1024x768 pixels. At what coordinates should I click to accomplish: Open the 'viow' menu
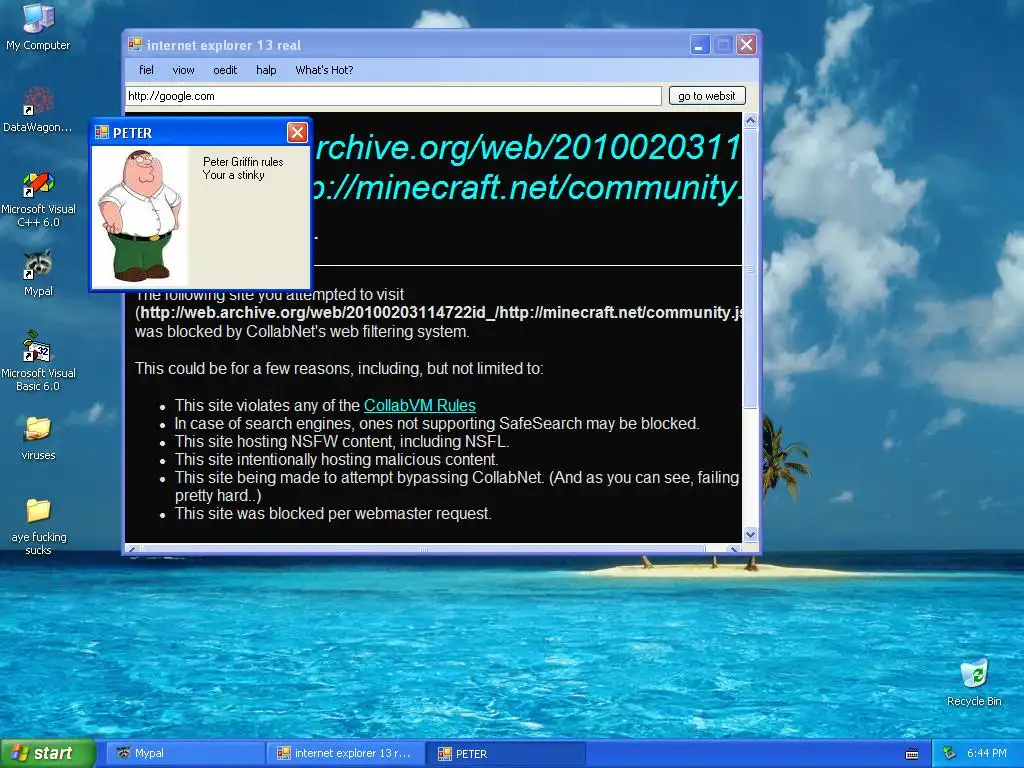click(184, 70)
